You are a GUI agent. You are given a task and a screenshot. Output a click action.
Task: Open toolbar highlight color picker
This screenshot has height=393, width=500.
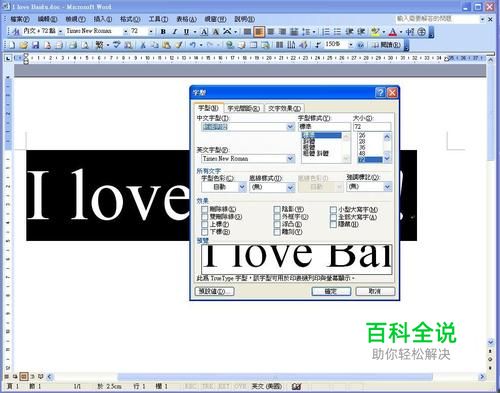(x=383, y=32)
